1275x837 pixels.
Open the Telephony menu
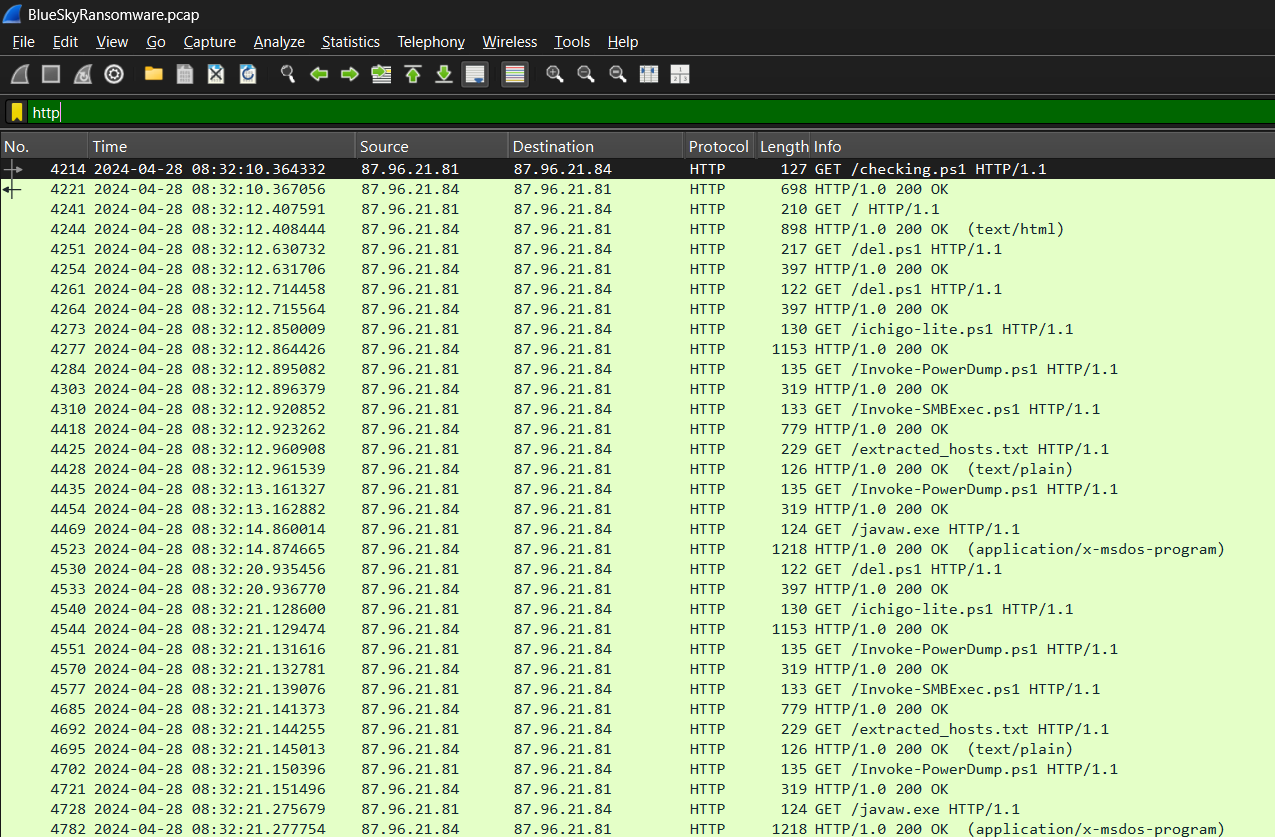[x=431, y=42]
